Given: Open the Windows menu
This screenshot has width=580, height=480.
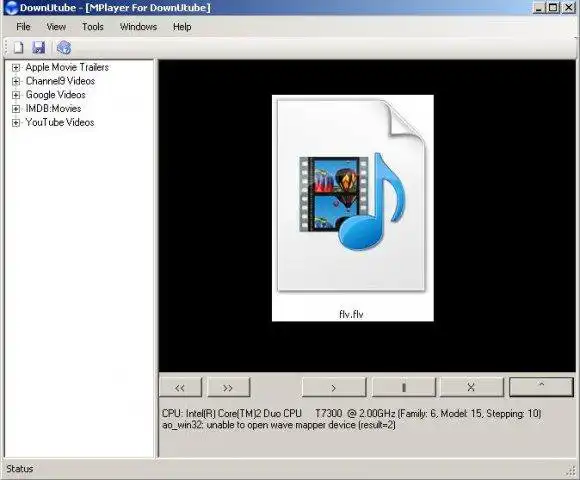Looking at the screenshot, I should coord(138,27).
